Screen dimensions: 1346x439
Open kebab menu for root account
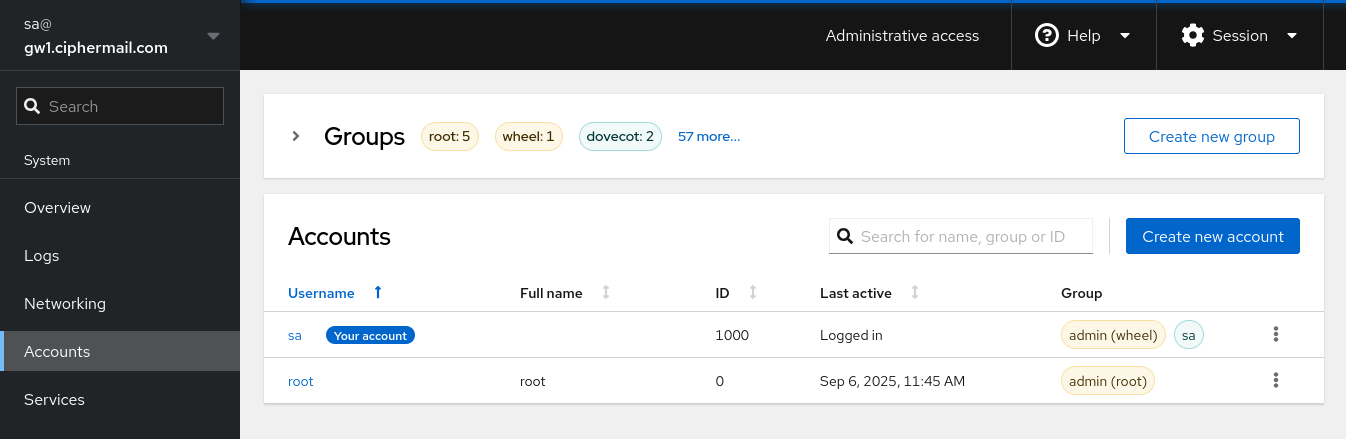coord(1275,381)
